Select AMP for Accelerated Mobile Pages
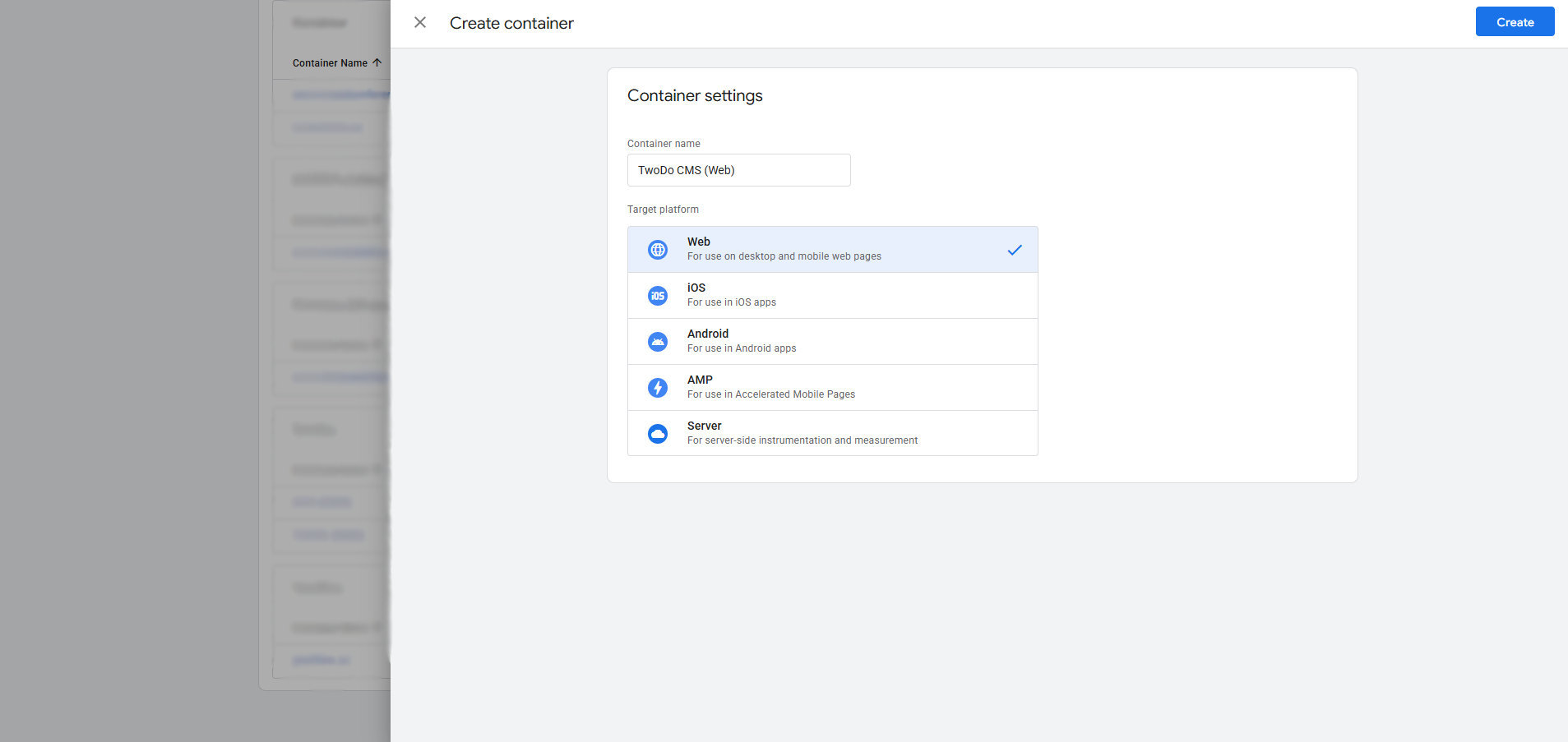This screenshot has height=742, width=1568. tap(833, 387)
